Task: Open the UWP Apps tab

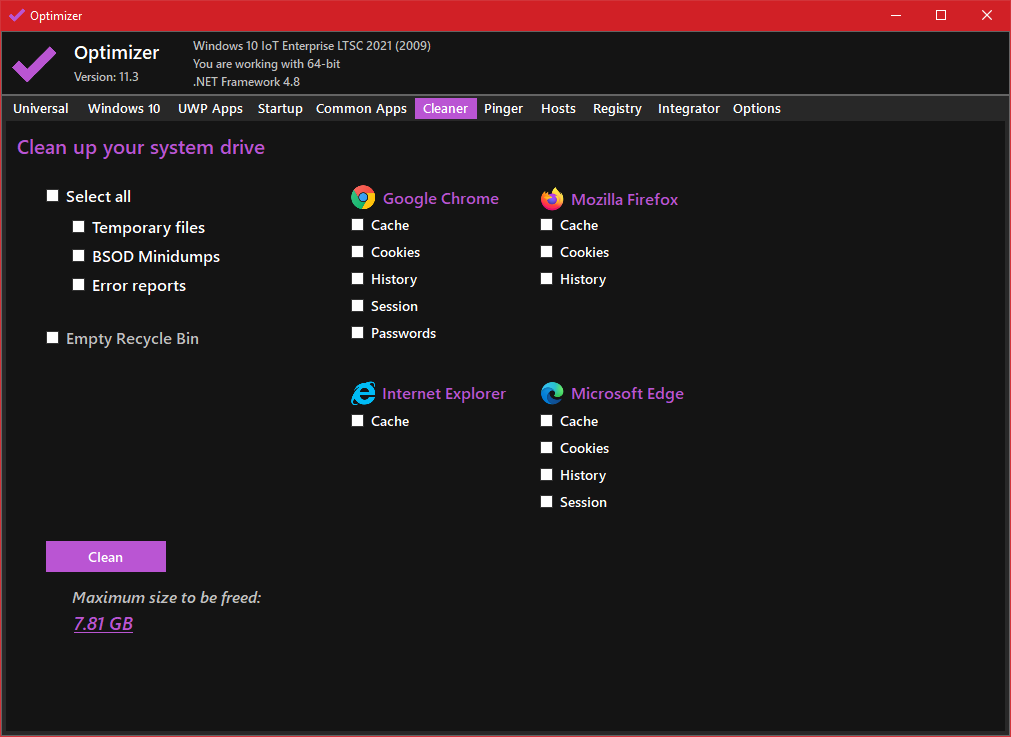Action: click(x=210, y=108)
